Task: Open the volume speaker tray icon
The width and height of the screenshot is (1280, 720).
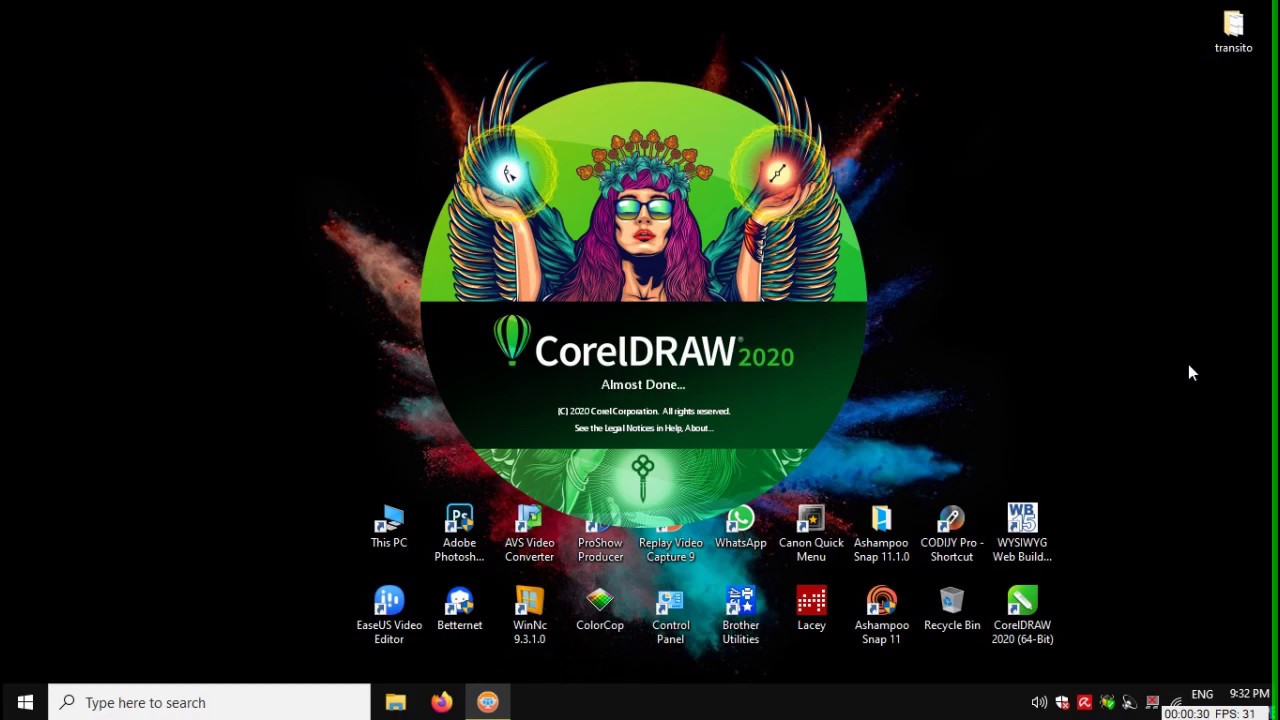Action: coord(1039,702)
